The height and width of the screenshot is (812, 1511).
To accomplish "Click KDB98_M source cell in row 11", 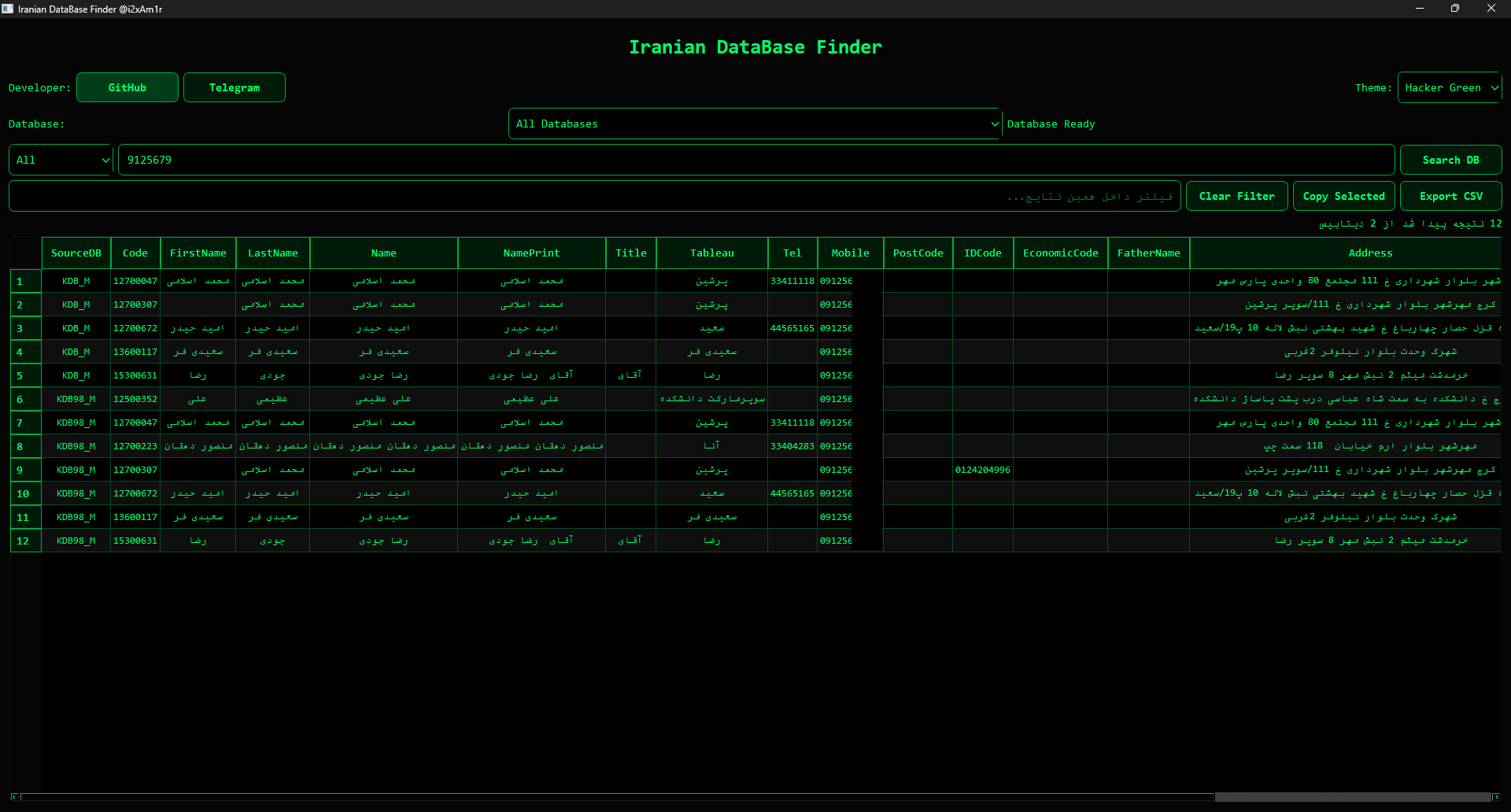I will [76, 517].
